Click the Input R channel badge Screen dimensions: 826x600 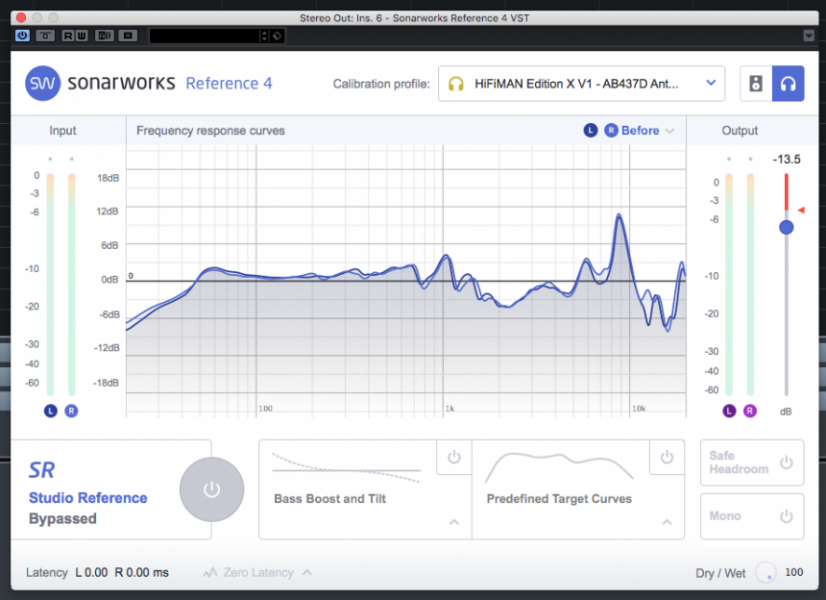71,411
